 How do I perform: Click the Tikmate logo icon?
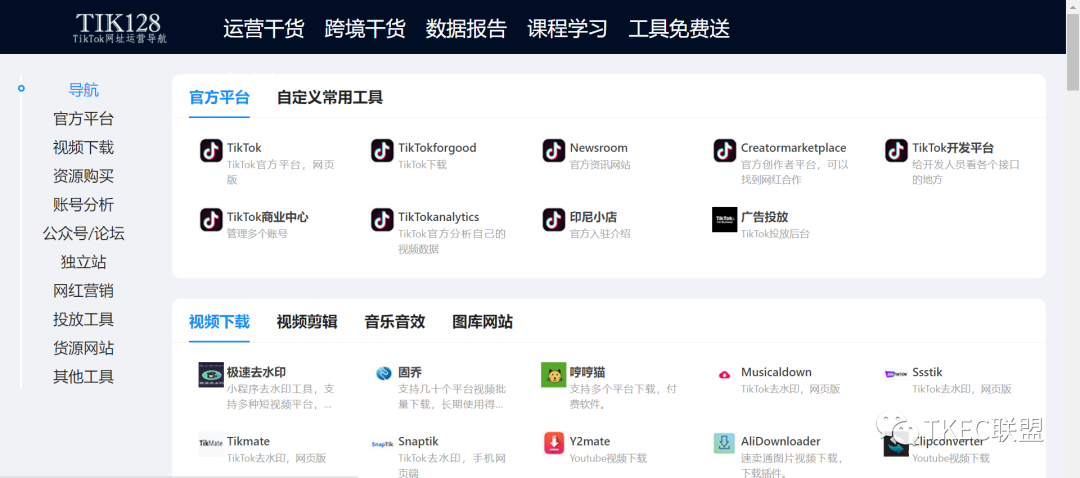pyautogui.click(x=211, y=444)
